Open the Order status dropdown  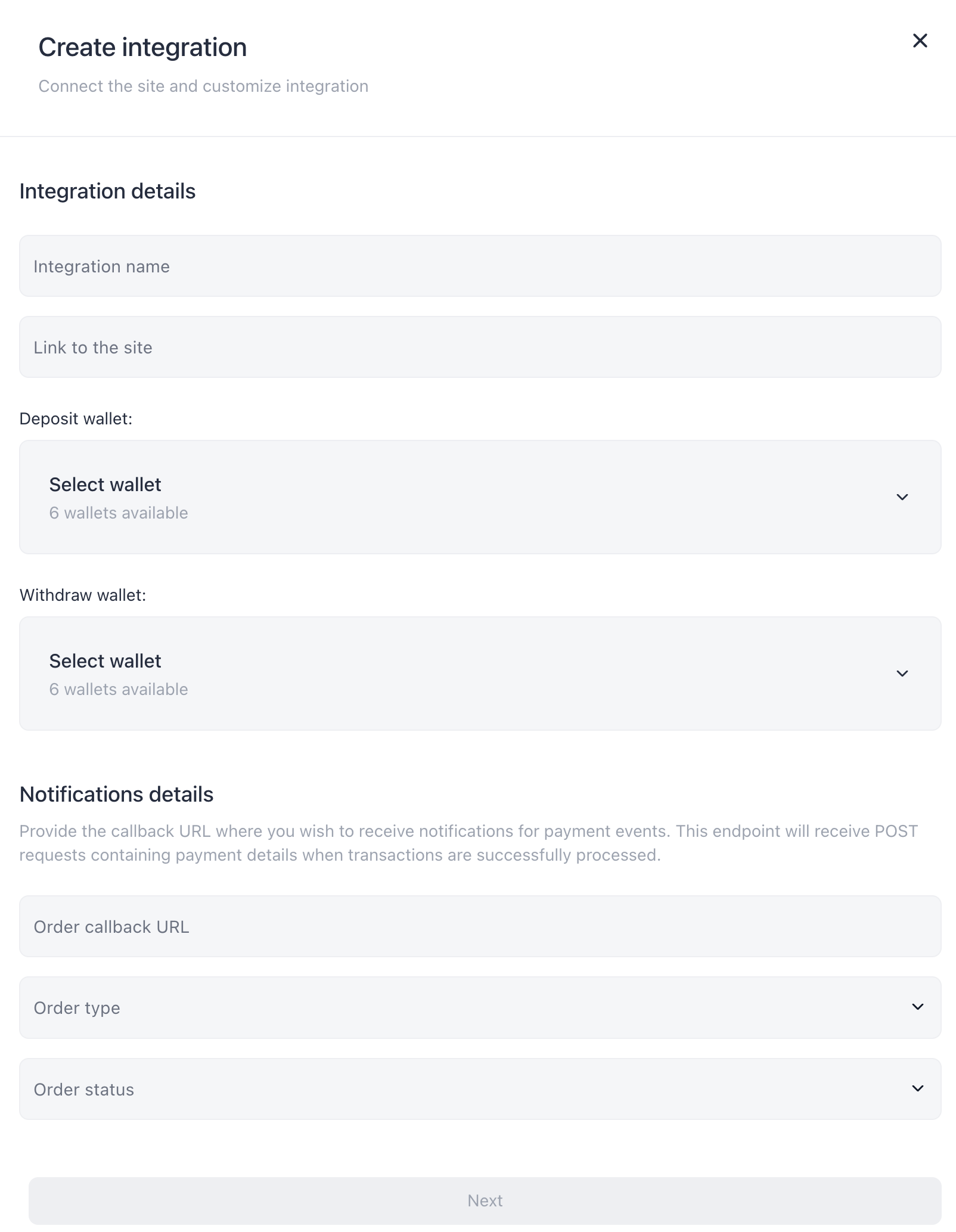(480, 1089)
